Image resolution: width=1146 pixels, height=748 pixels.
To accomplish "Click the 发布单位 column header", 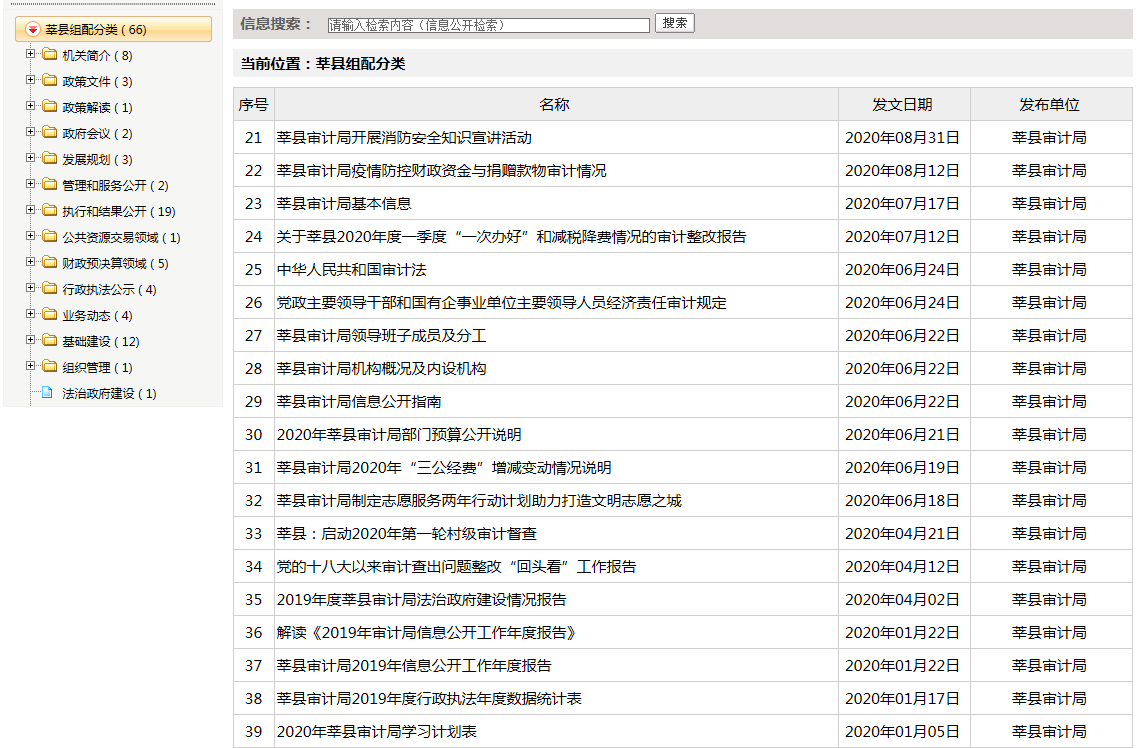I will point(1049,105).
